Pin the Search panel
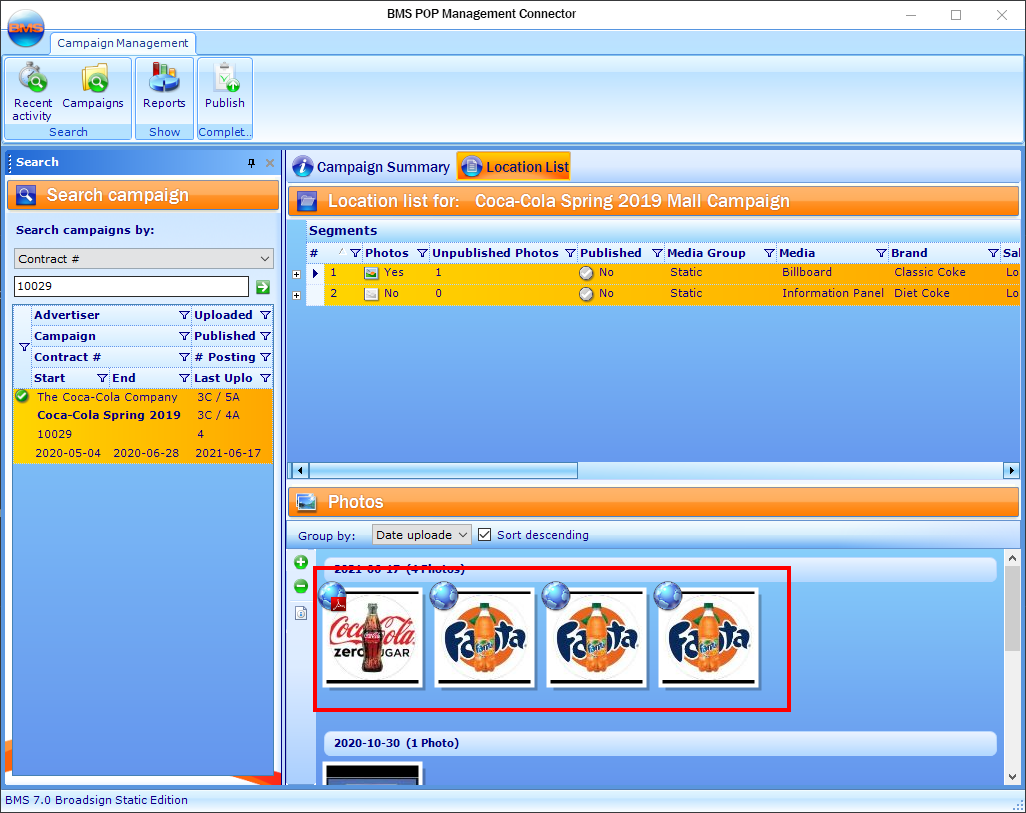Viewport: 1026px width, 813px height. 251,163
